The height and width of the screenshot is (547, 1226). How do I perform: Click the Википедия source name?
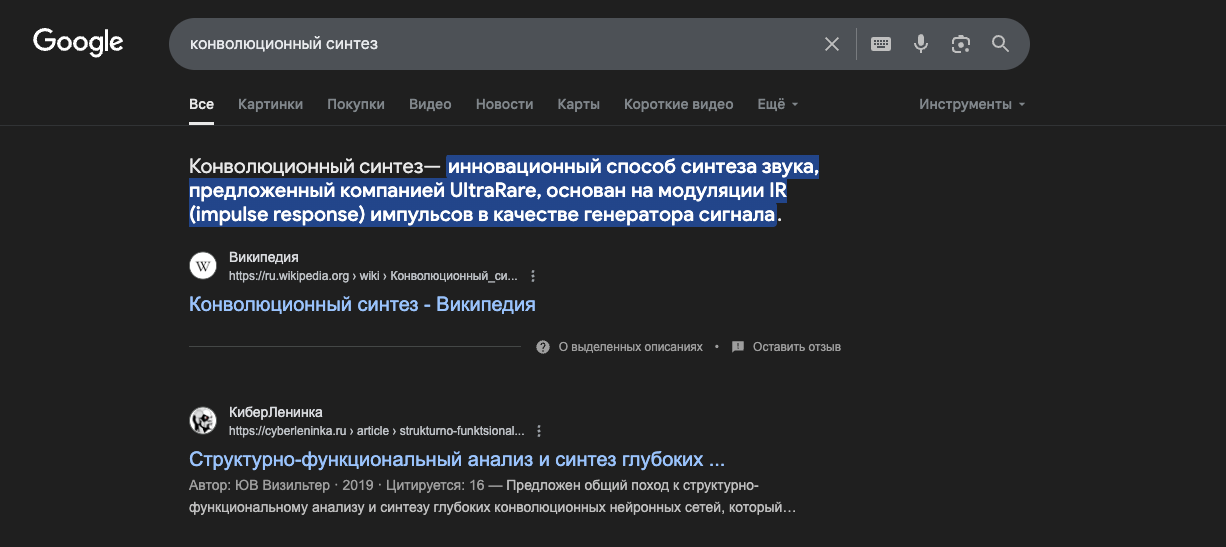pyautogui.click(x=264, y=257)
